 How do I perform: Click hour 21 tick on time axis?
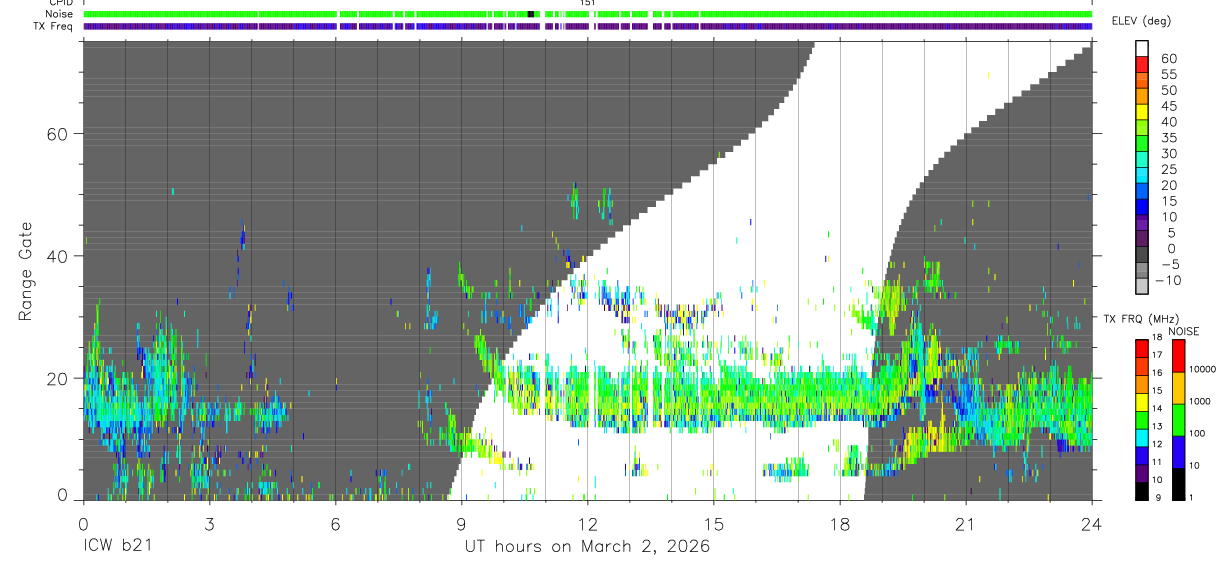[x=965, y=523]
